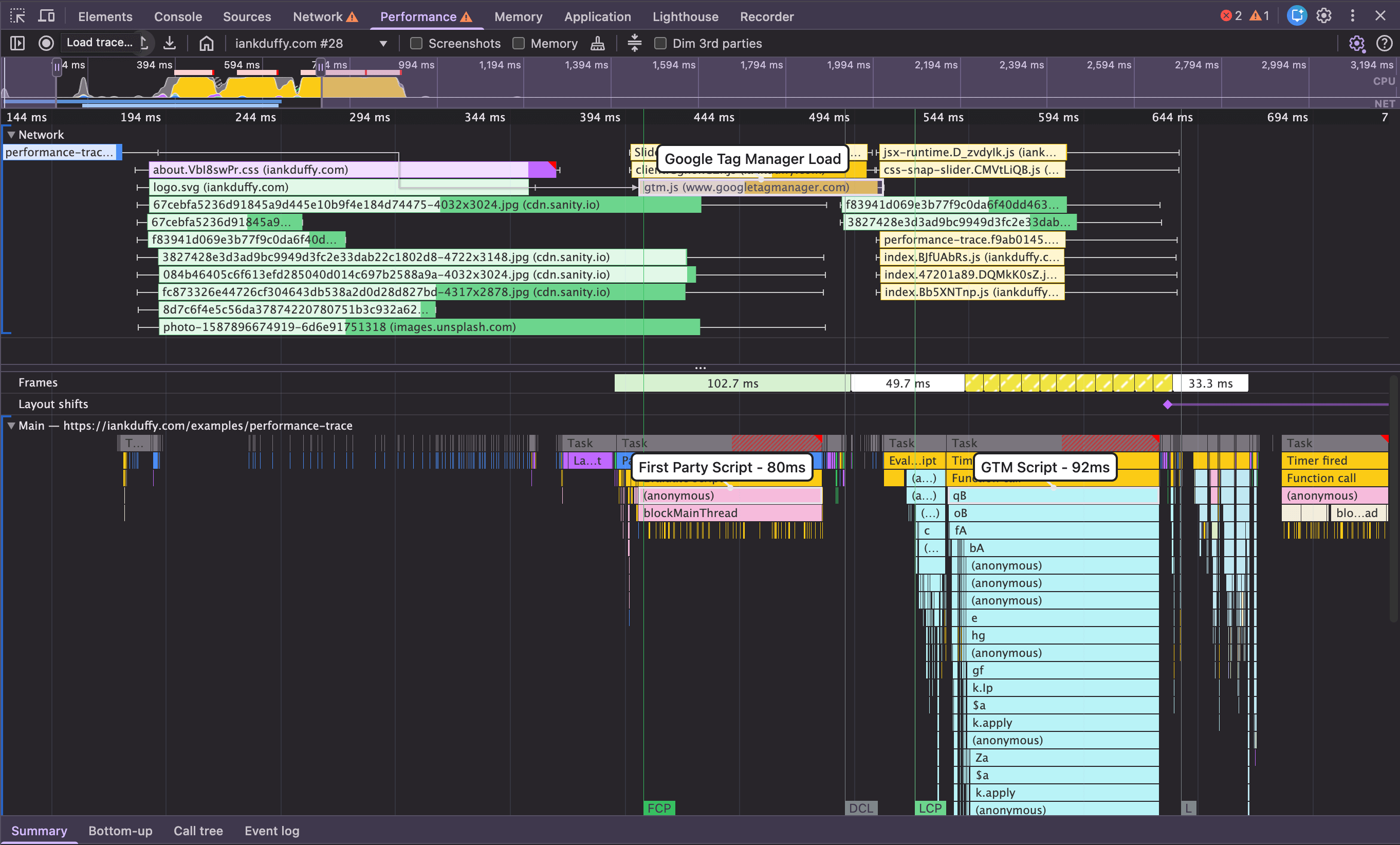Click the record performance circle icon
Viewport: 1400px width, 845px height.
[46, 43]
